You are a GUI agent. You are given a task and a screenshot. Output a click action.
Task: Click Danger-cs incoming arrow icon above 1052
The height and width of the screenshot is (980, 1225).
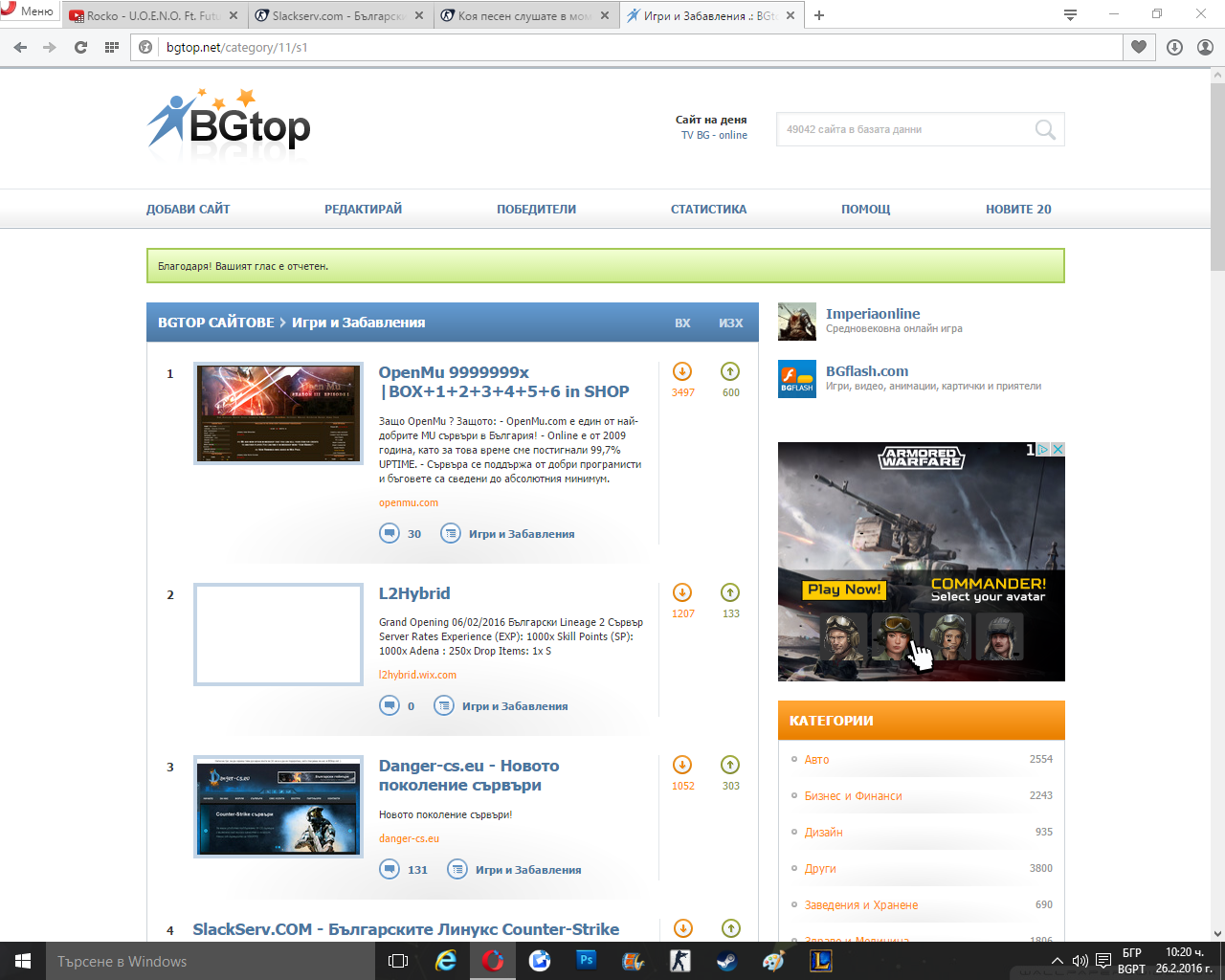click(682, 765)
